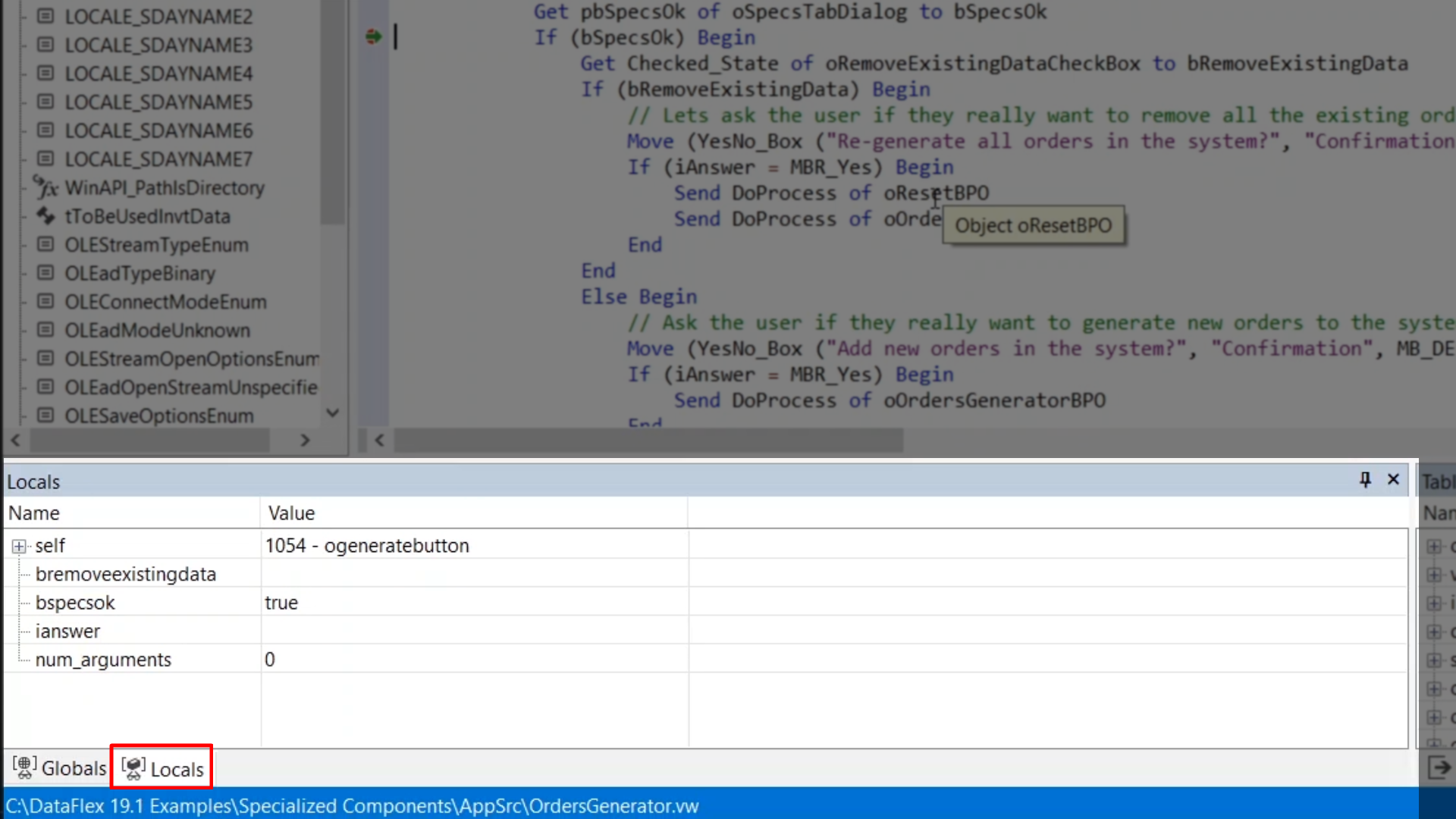Expand the self variable node
The image size is (1456, 819).
pos(19,546)
